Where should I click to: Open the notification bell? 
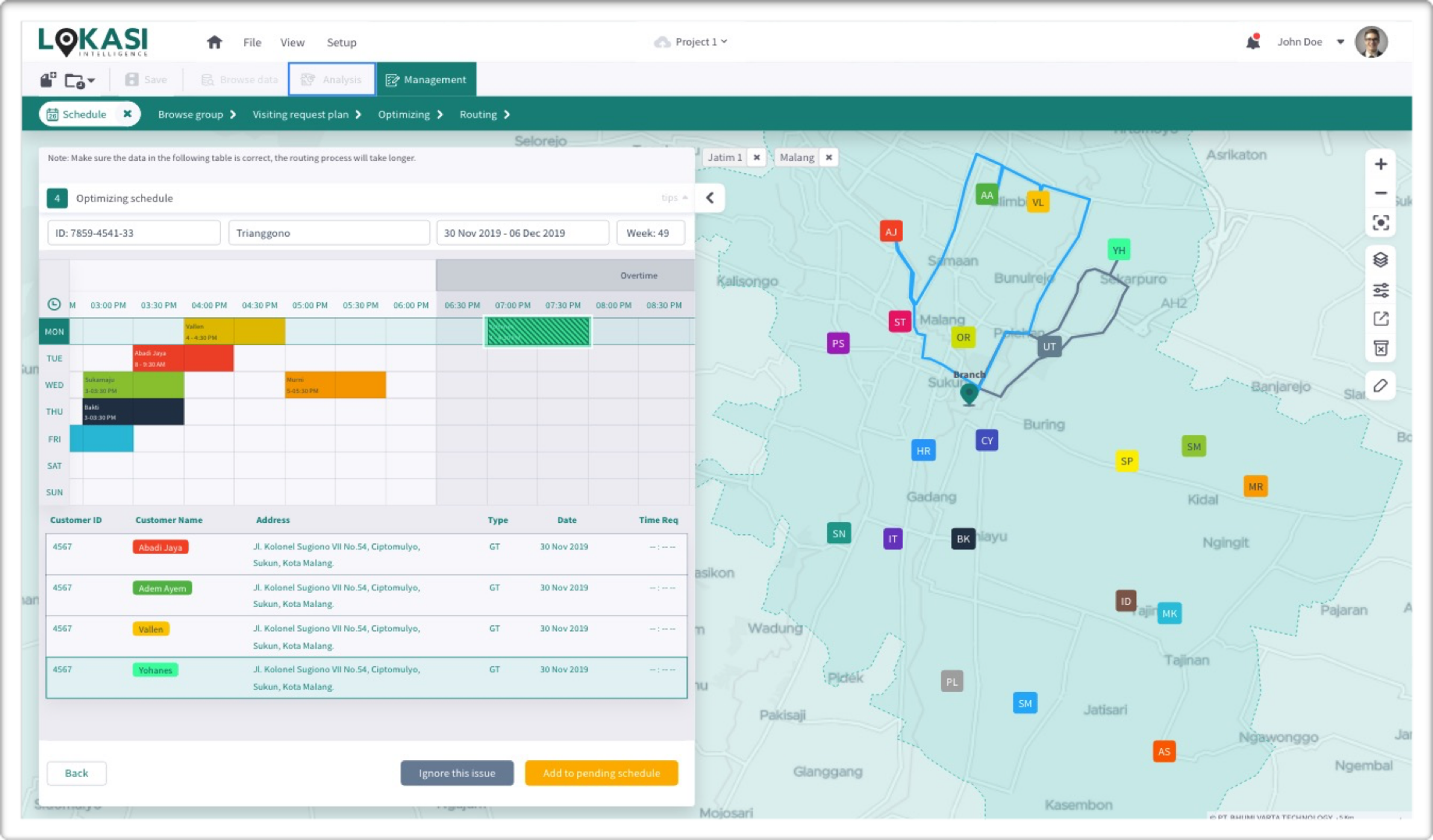click(x=1253, y=41)
